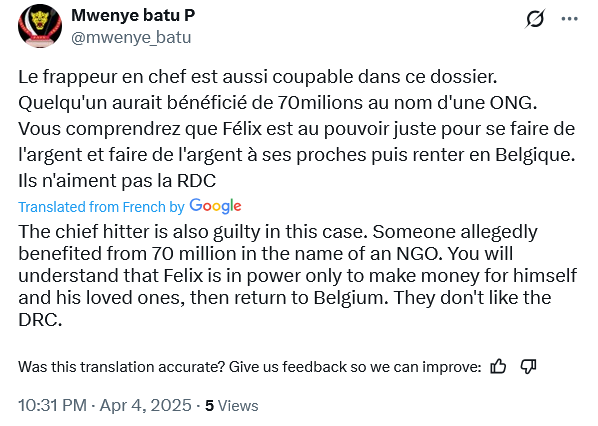The image size is (598, 426).
Task: Click the Google logo next to translation
Action: click(x=215, y=206)
